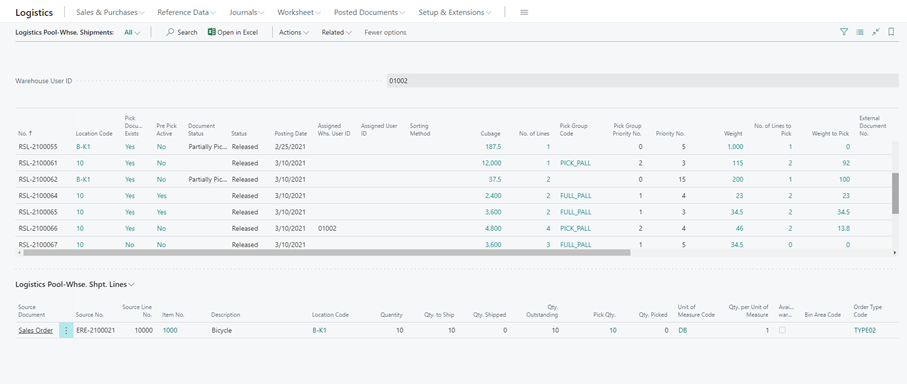Screen dimensions: 907x384
Task: Click right arrow of horizontal scrollbar
Action: (x=895, y=253)
